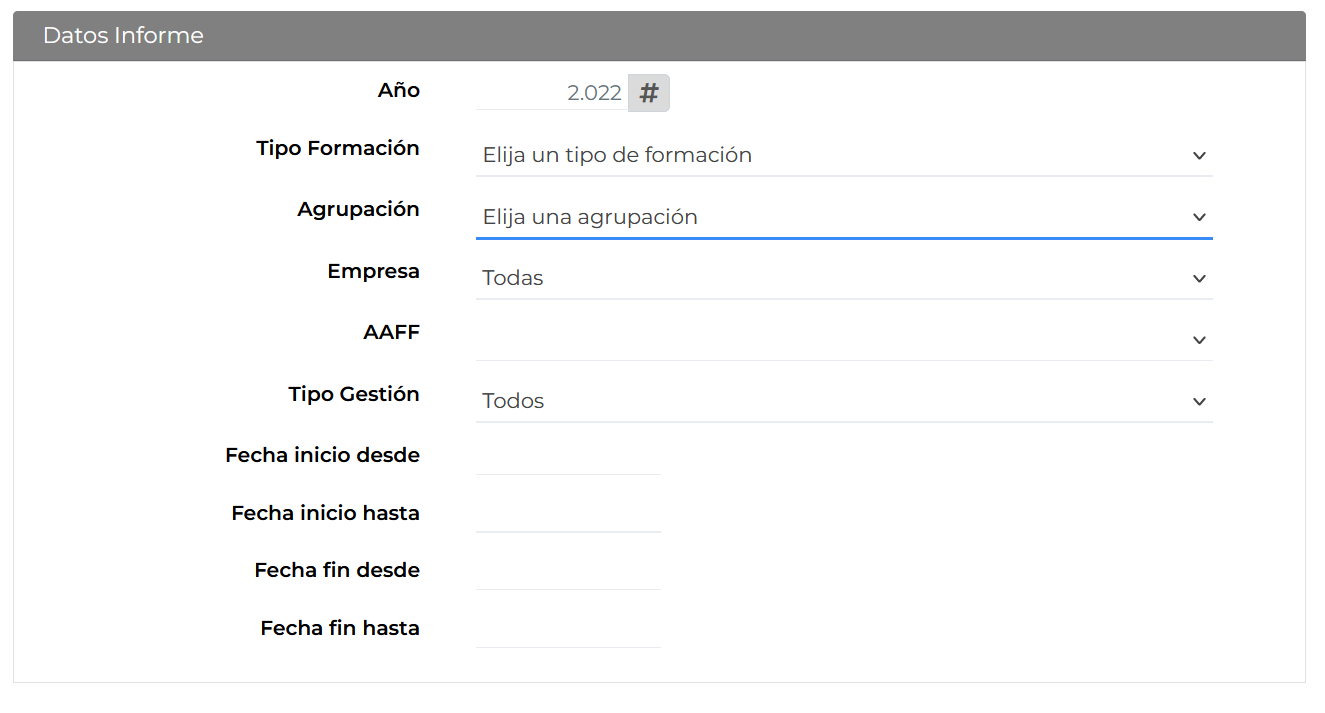The image size is (1325, 713).
Task: Click the Fecha inicio desde label
Action: tap(322, 455)
